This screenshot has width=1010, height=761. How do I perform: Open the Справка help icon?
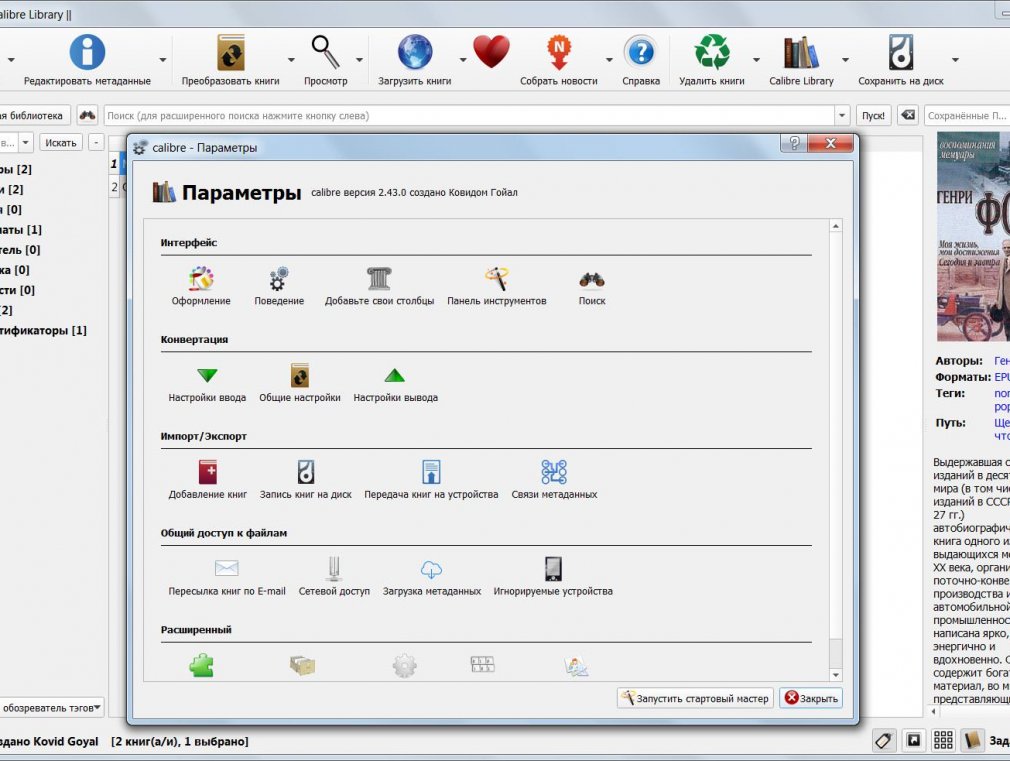click(641, 60)
